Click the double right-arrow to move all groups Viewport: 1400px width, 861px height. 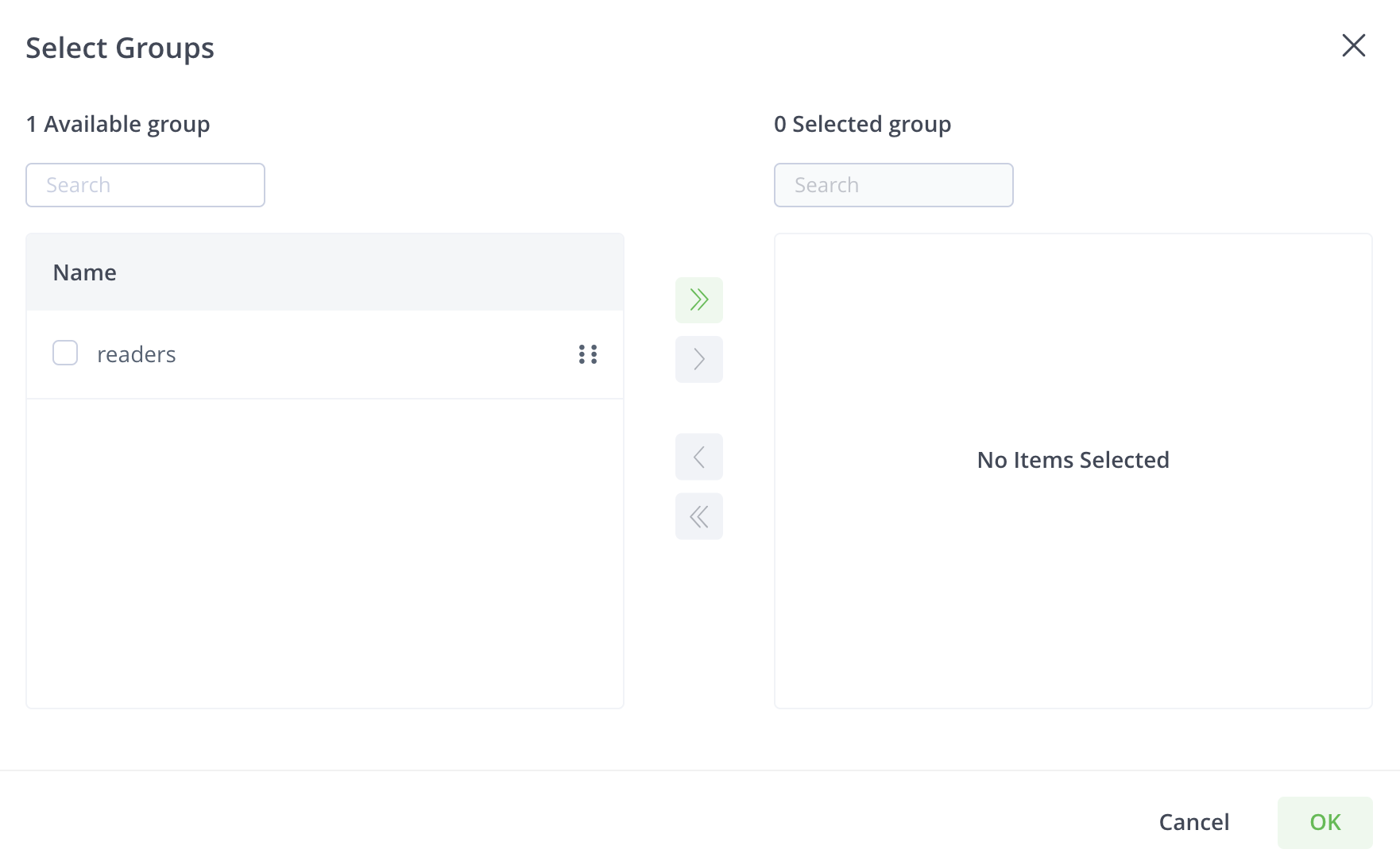click(x=698, y=299)
